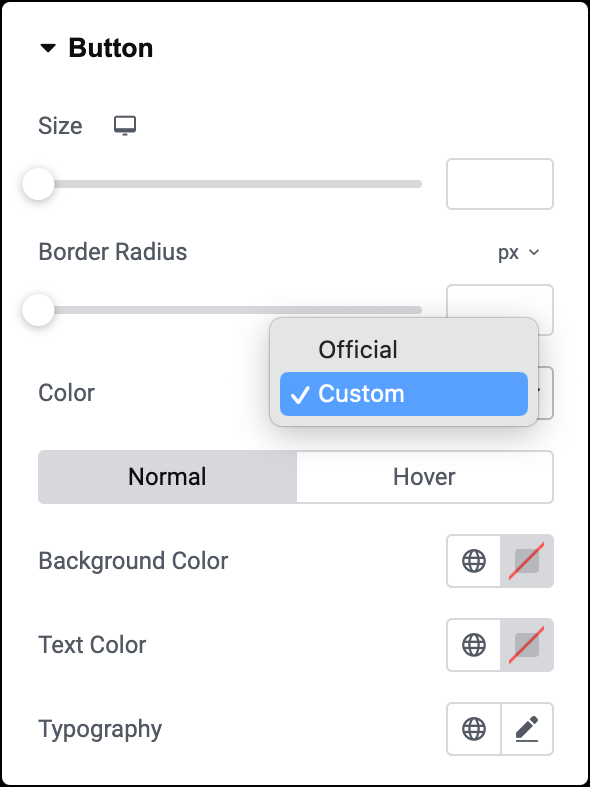Pick the Background Color swatch

(527, 561)
